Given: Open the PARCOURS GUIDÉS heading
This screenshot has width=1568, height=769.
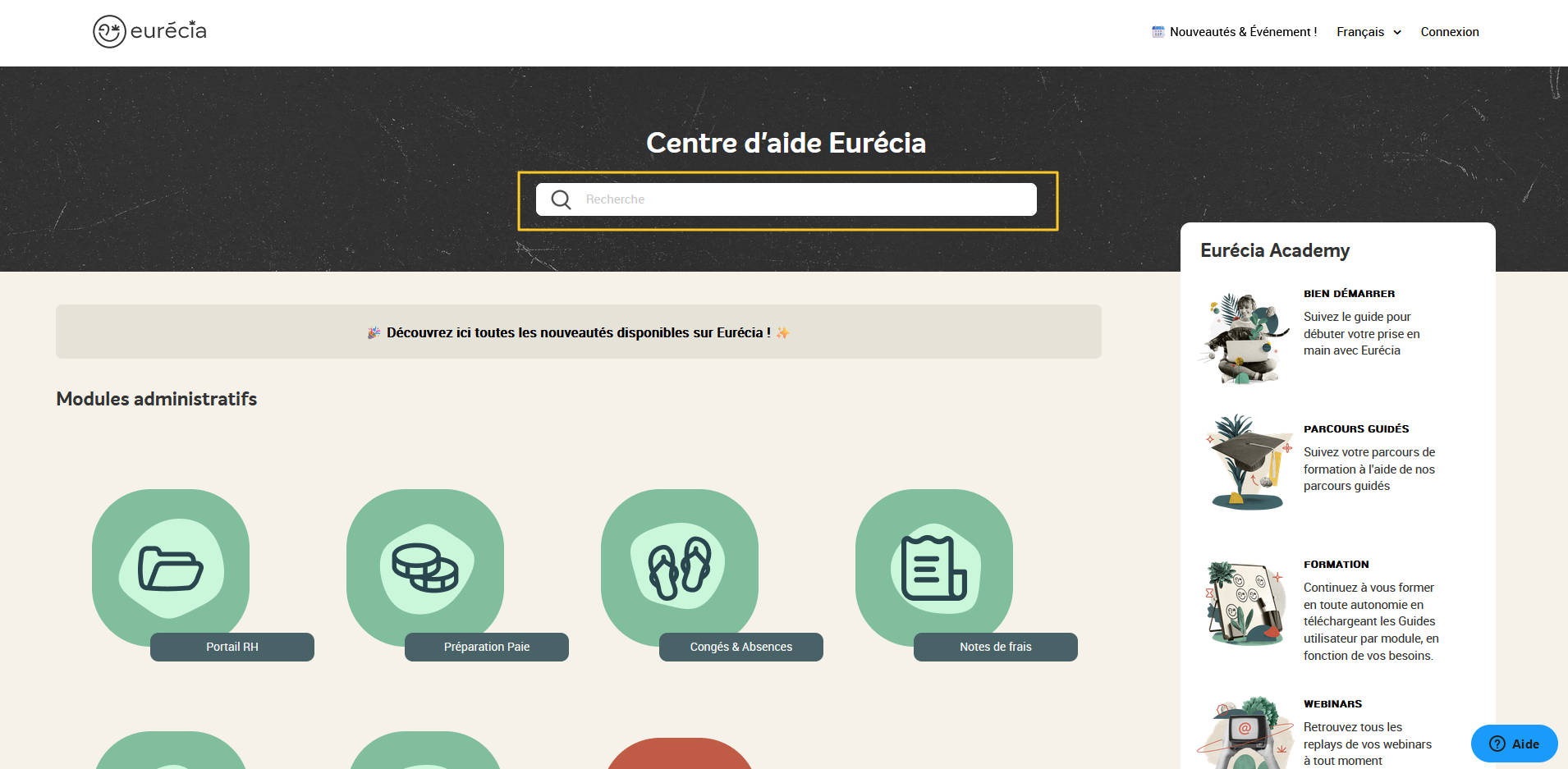Looking at the screenshot, I should tap(1356, 429).
